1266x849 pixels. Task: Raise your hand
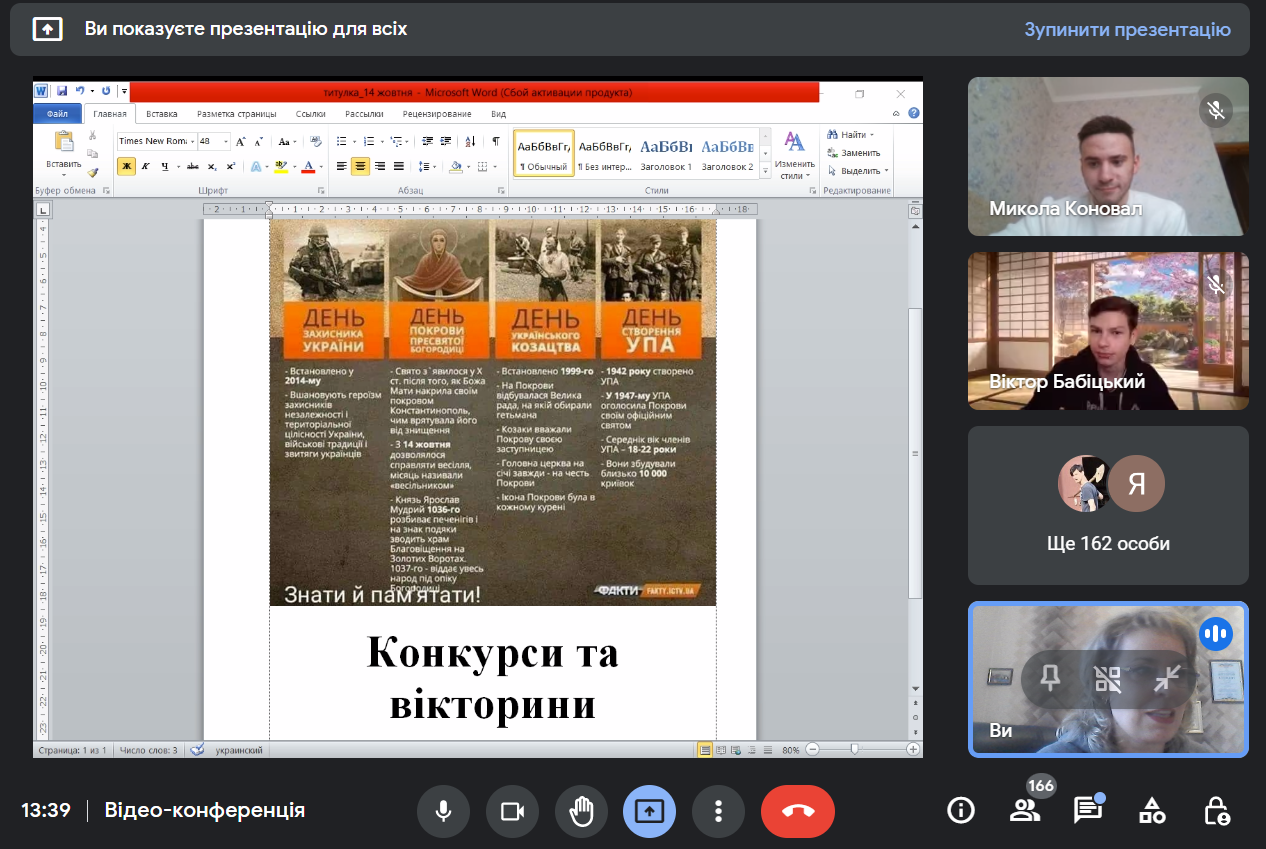(581, 811)
